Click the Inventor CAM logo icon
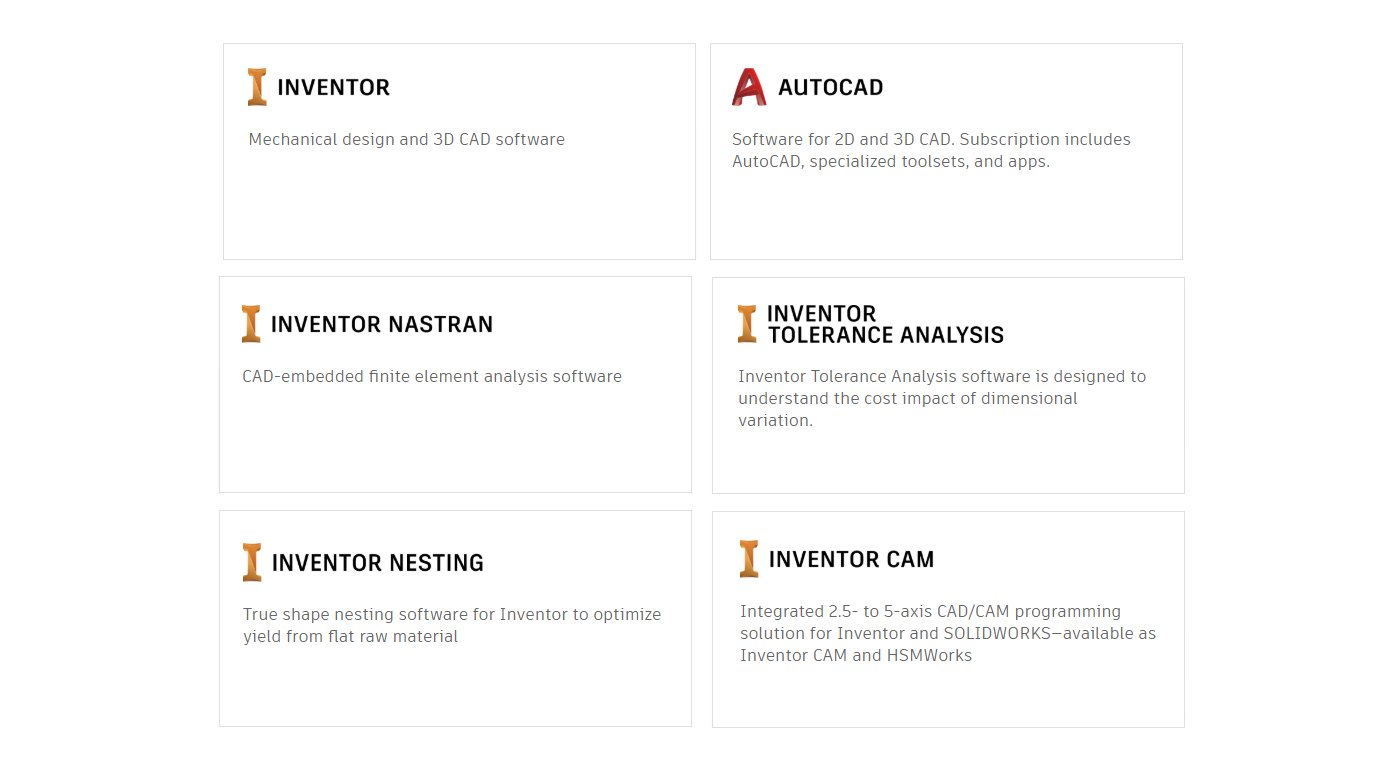This screenshot has height=771, width=1383. 749,559
